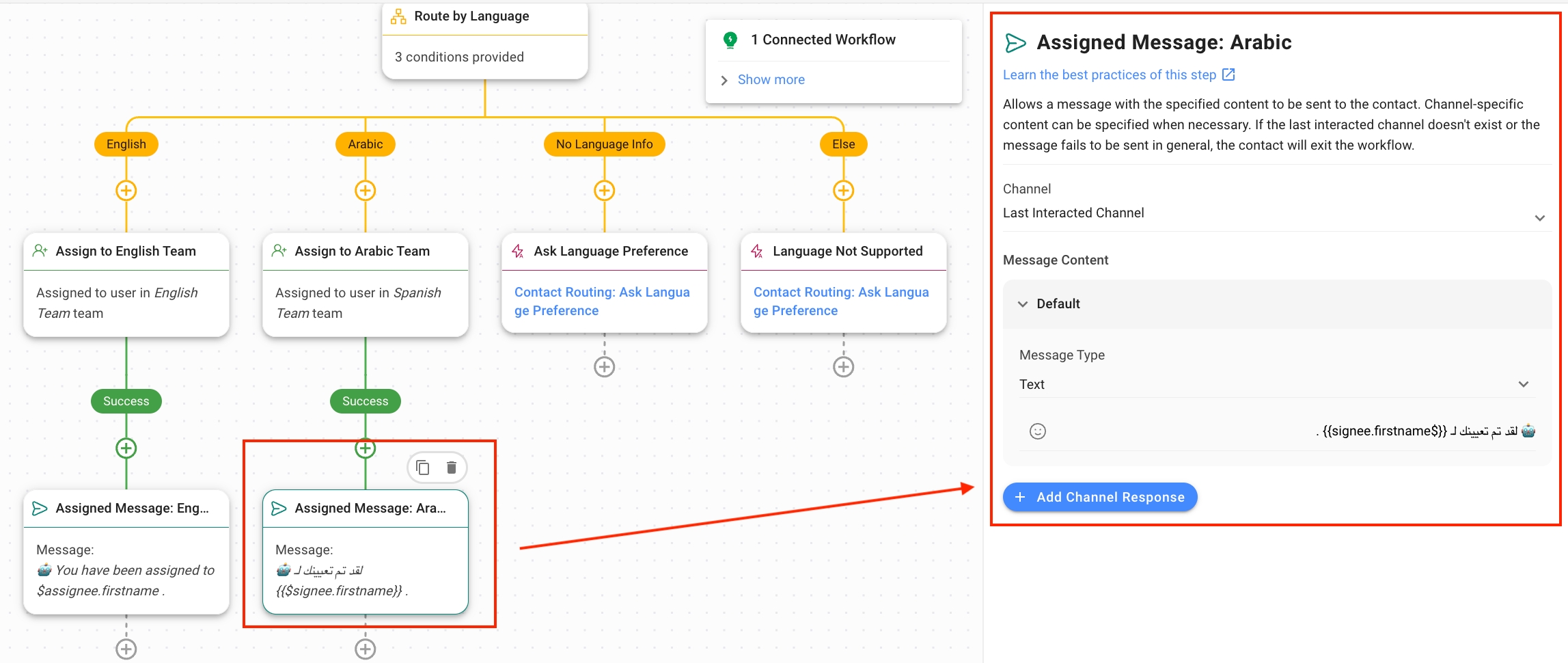Select the Assign to Arabic Team node
Screen dimensions: 1568x663
(365, 252)
